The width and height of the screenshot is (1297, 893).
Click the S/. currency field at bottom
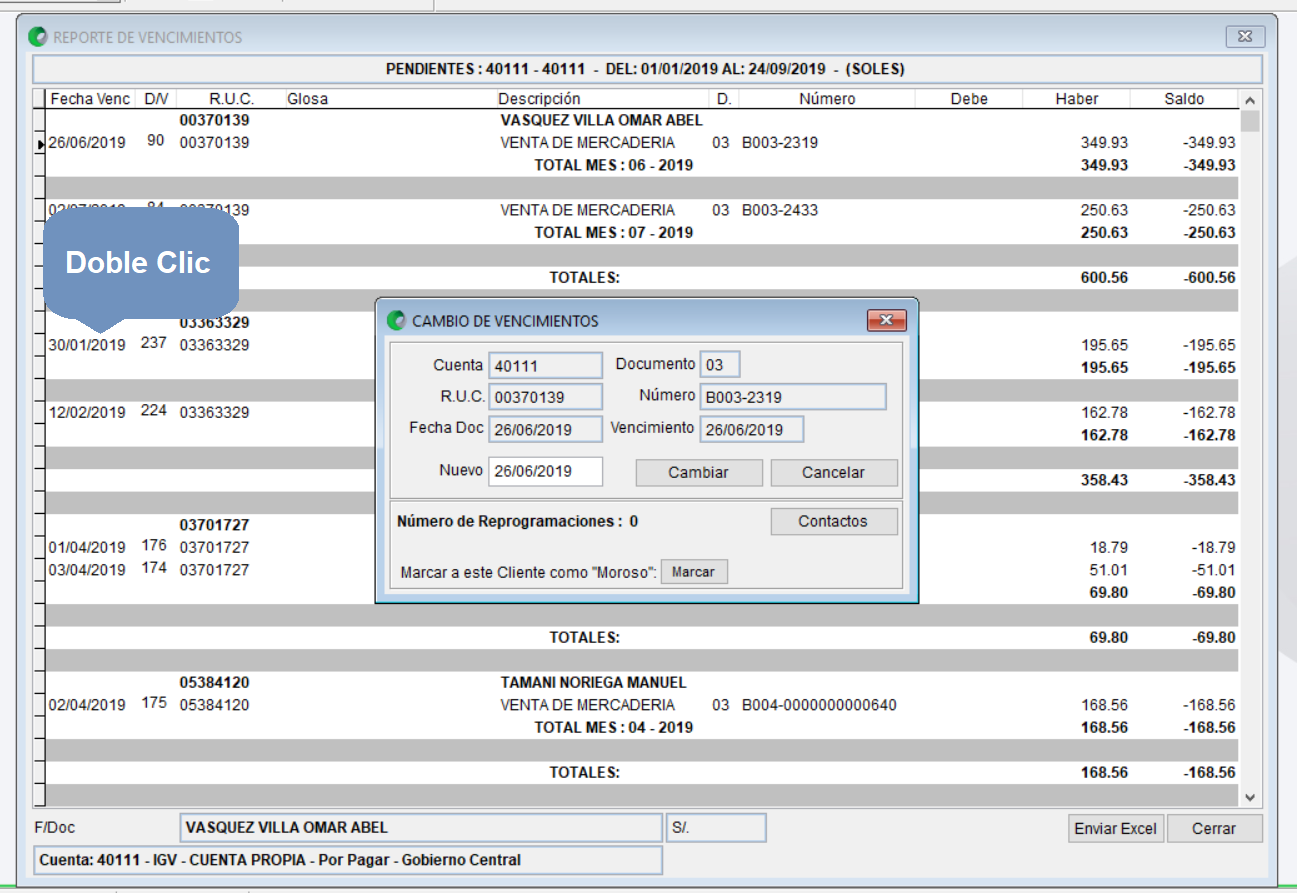pyautogui.click(x=716, y=828)
